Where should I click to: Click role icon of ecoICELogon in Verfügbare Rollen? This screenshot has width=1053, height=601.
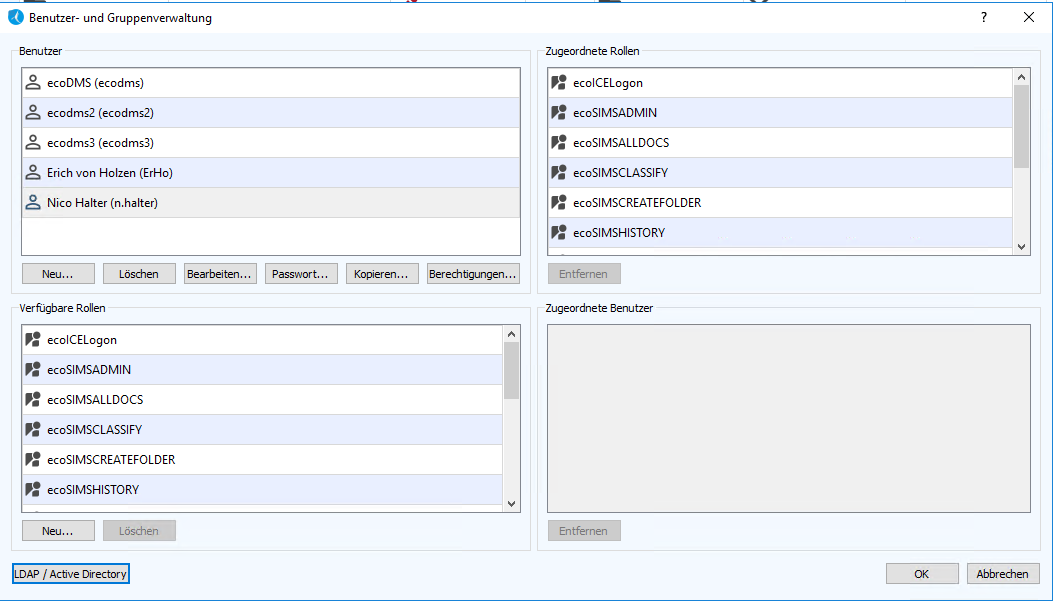[x=33, y=340]
